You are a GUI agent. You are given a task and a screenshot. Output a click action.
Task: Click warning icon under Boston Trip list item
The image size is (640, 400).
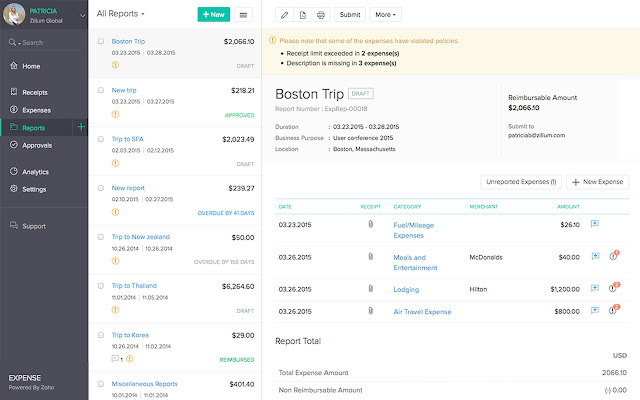click(x=116, y=65)
